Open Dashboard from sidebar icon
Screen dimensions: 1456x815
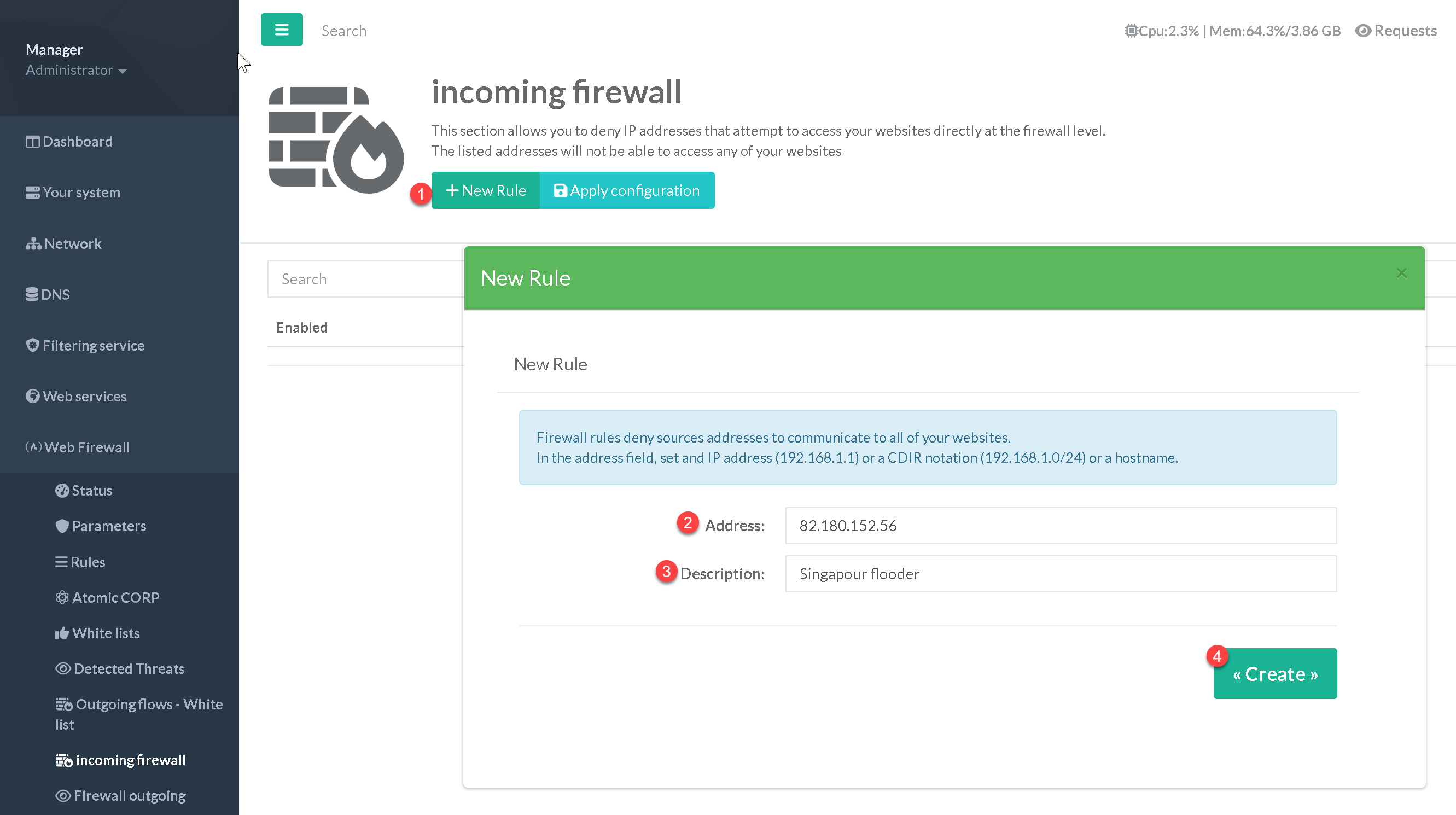click(33, 142)
